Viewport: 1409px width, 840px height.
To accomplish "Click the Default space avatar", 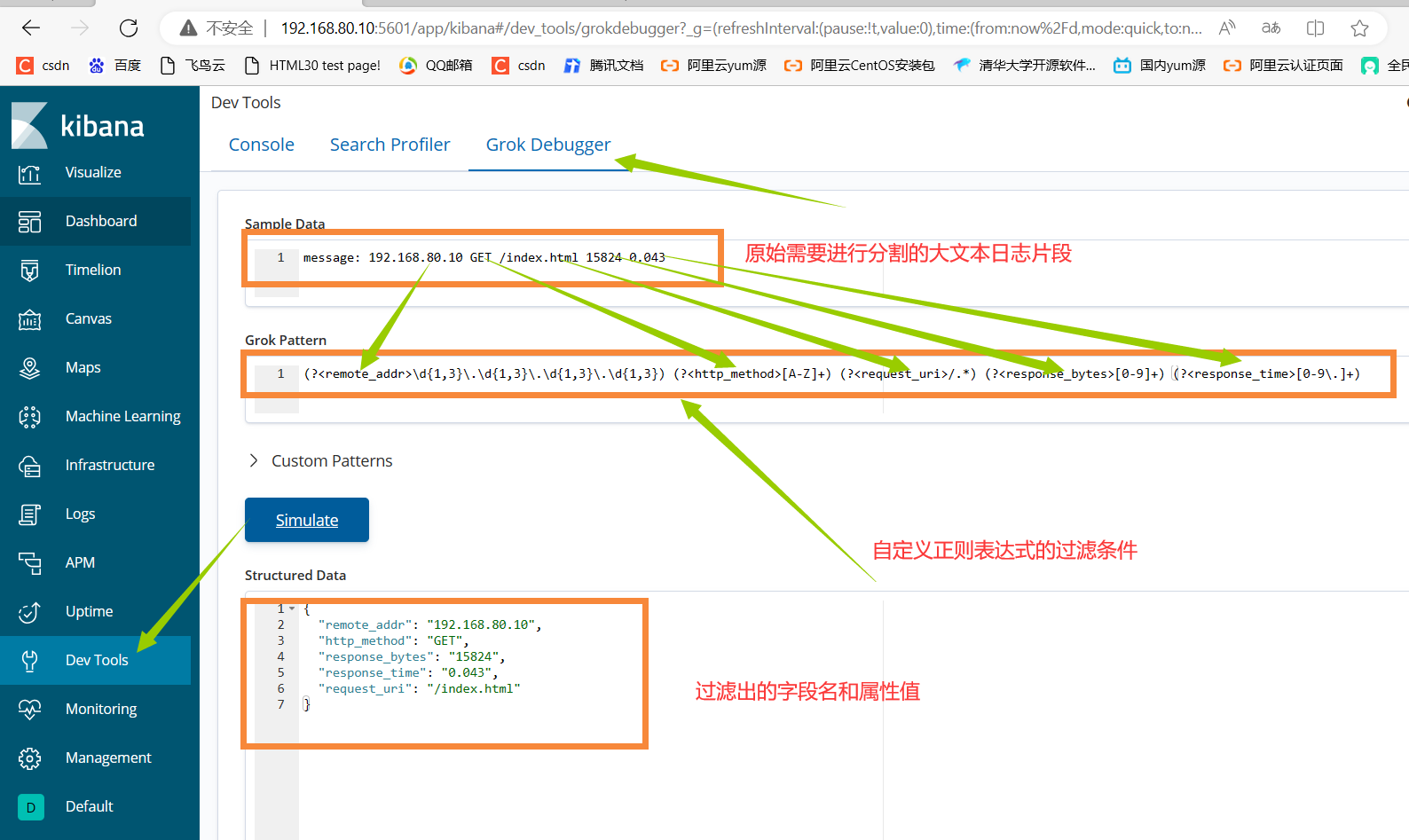I will 30,807.
